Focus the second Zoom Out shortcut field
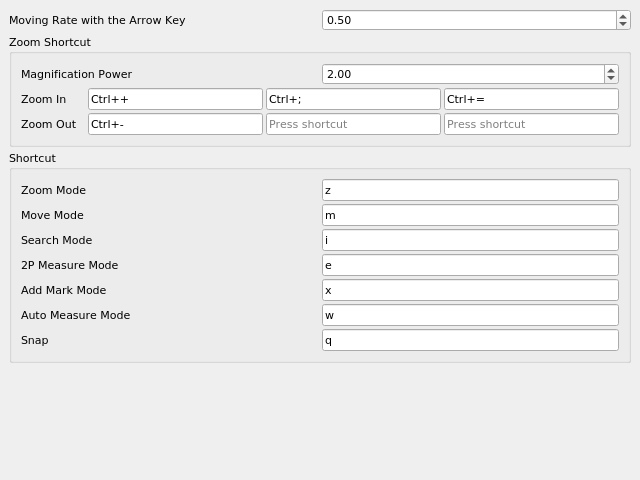The height and width of the screenshot is (480, 640). coord(353,124)
